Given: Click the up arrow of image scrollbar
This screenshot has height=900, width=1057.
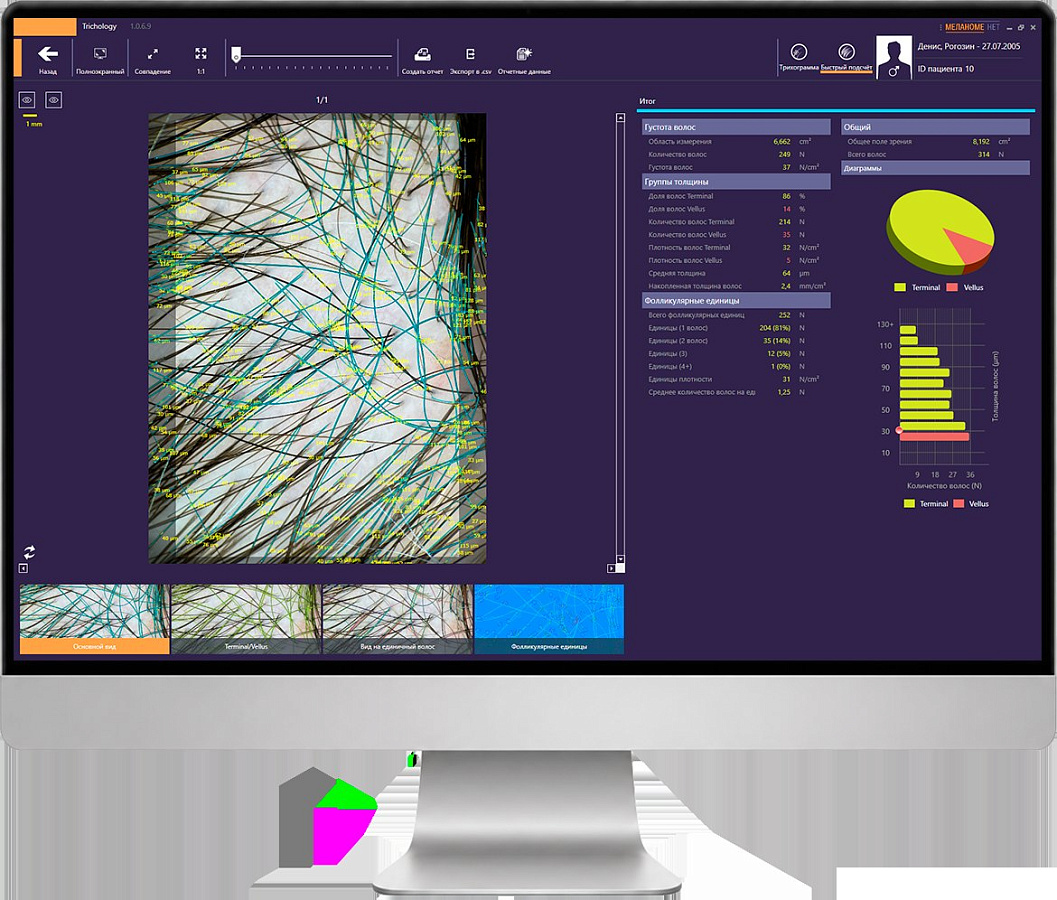Looking at the screenshot, I should (x=620, y=118).
